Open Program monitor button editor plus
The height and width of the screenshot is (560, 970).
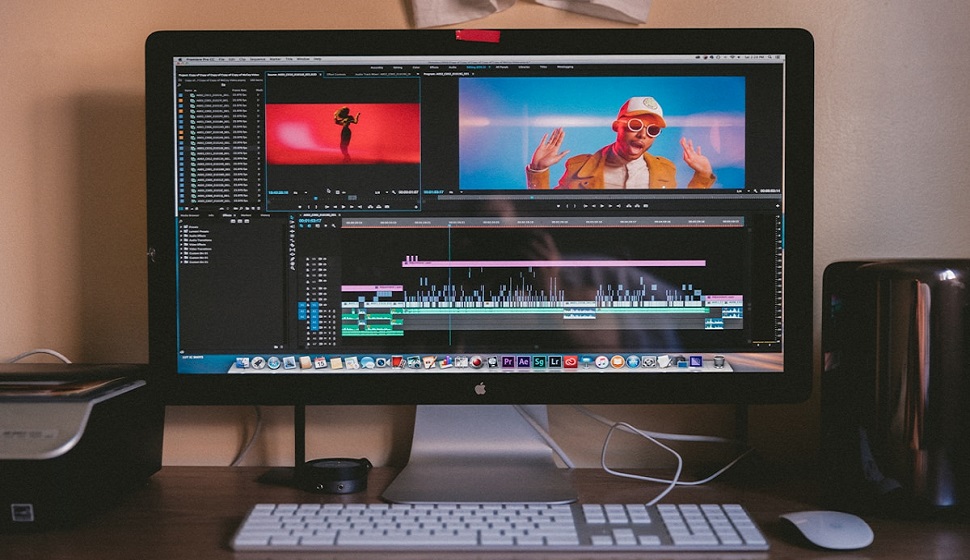777,205
